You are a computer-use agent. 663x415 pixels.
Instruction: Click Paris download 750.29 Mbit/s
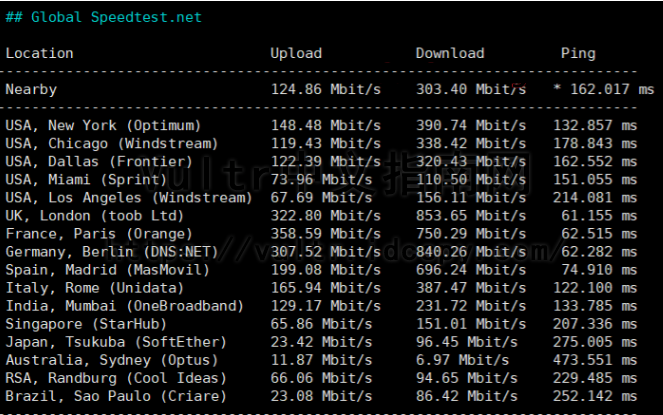(x=471, y=234)
